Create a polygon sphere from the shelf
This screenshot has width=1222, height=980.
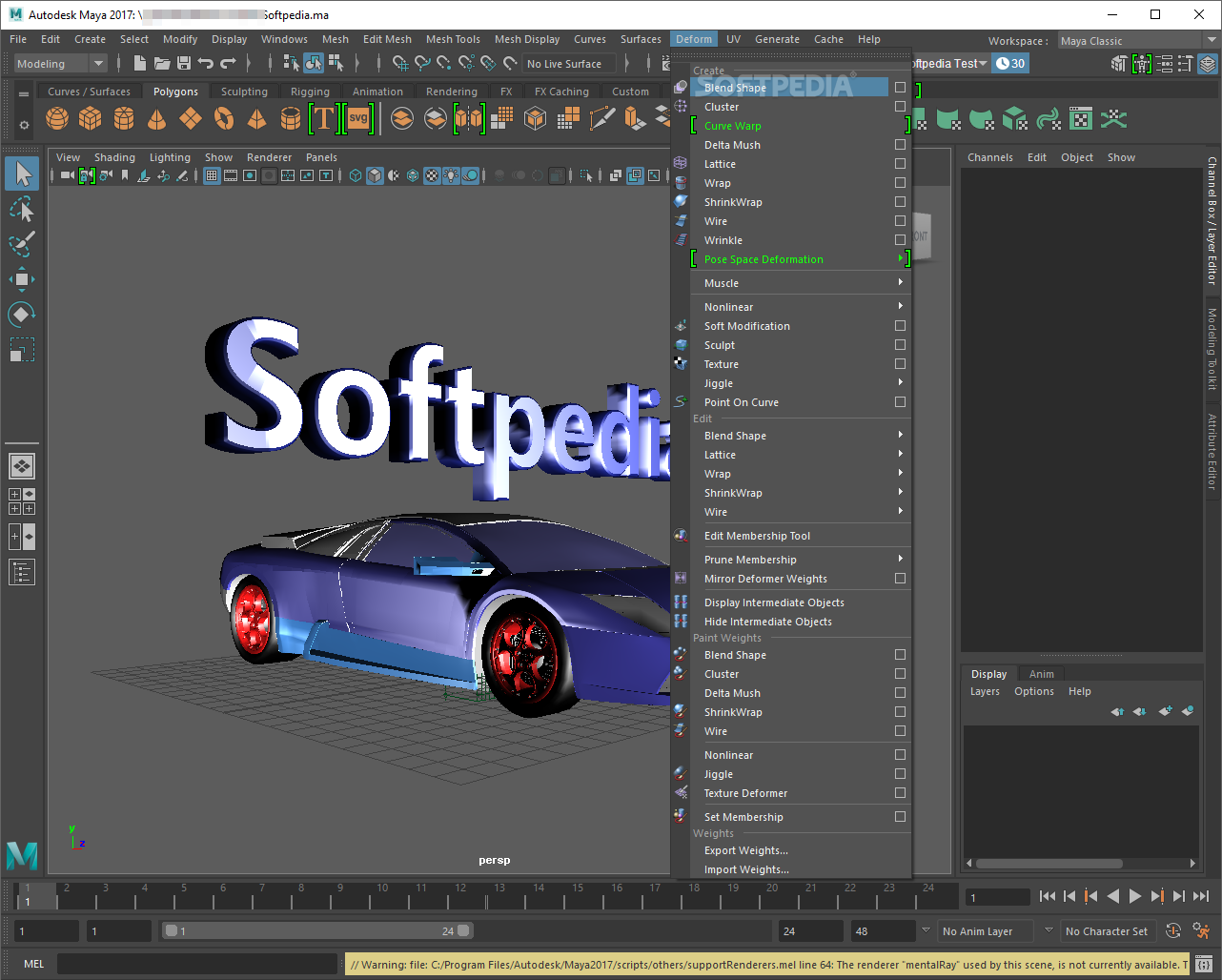(57, 118)
